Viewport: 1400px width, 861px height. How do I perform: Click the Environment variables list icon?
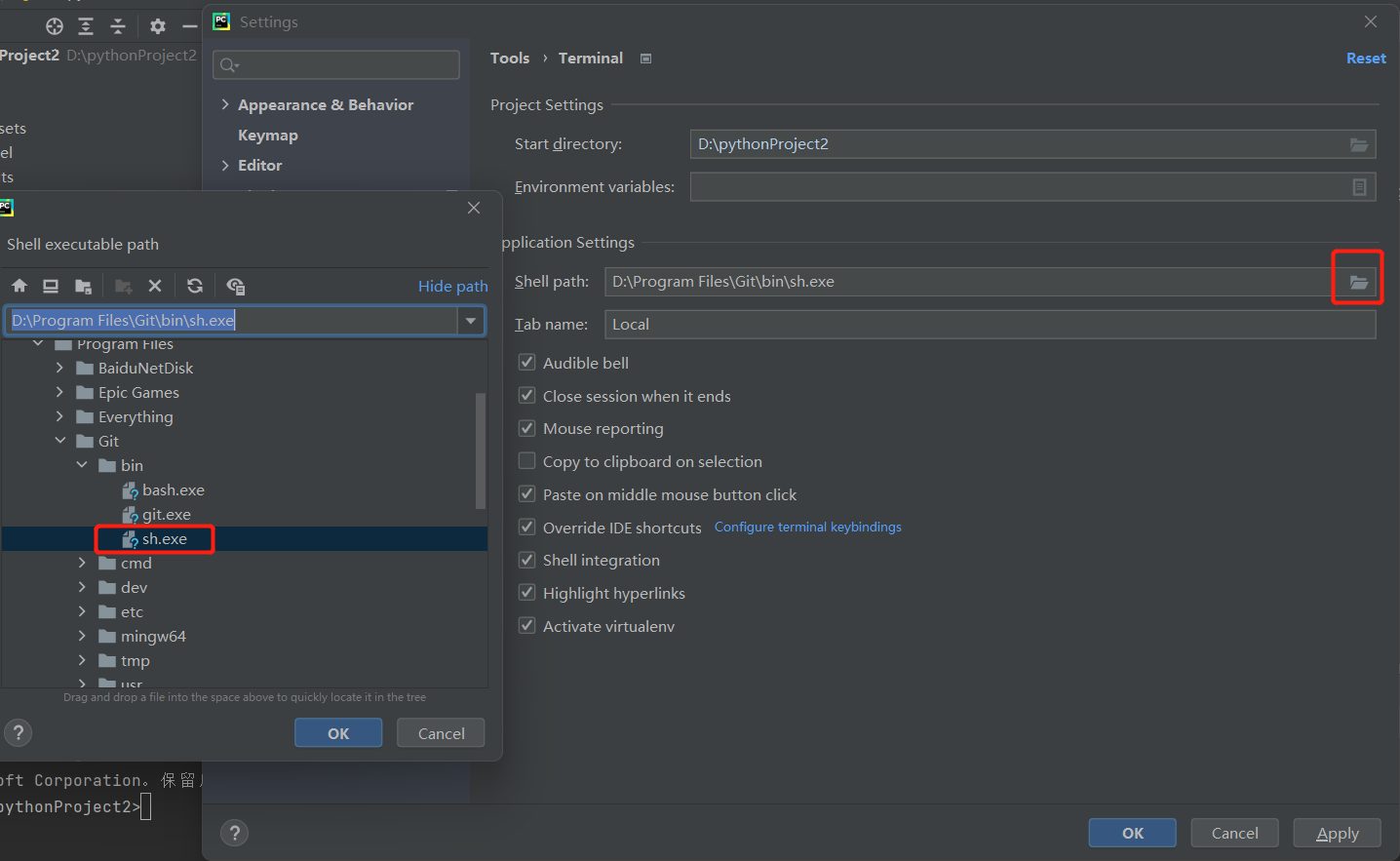click(1359, 187)
